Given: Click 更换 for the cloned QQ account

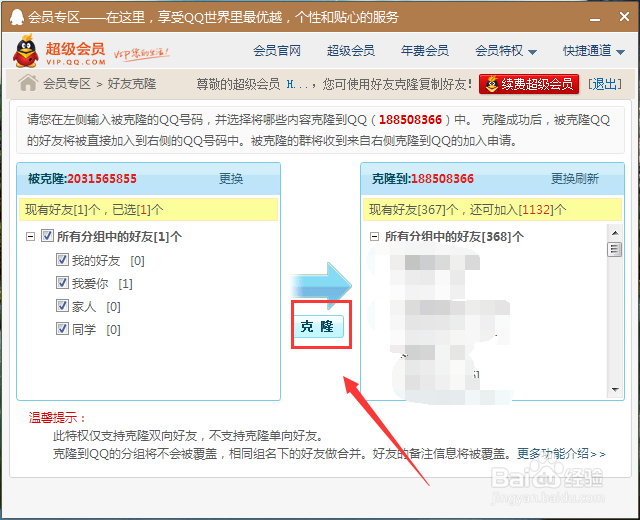Looking at the screenshot, I should click(x=231, y=179).
